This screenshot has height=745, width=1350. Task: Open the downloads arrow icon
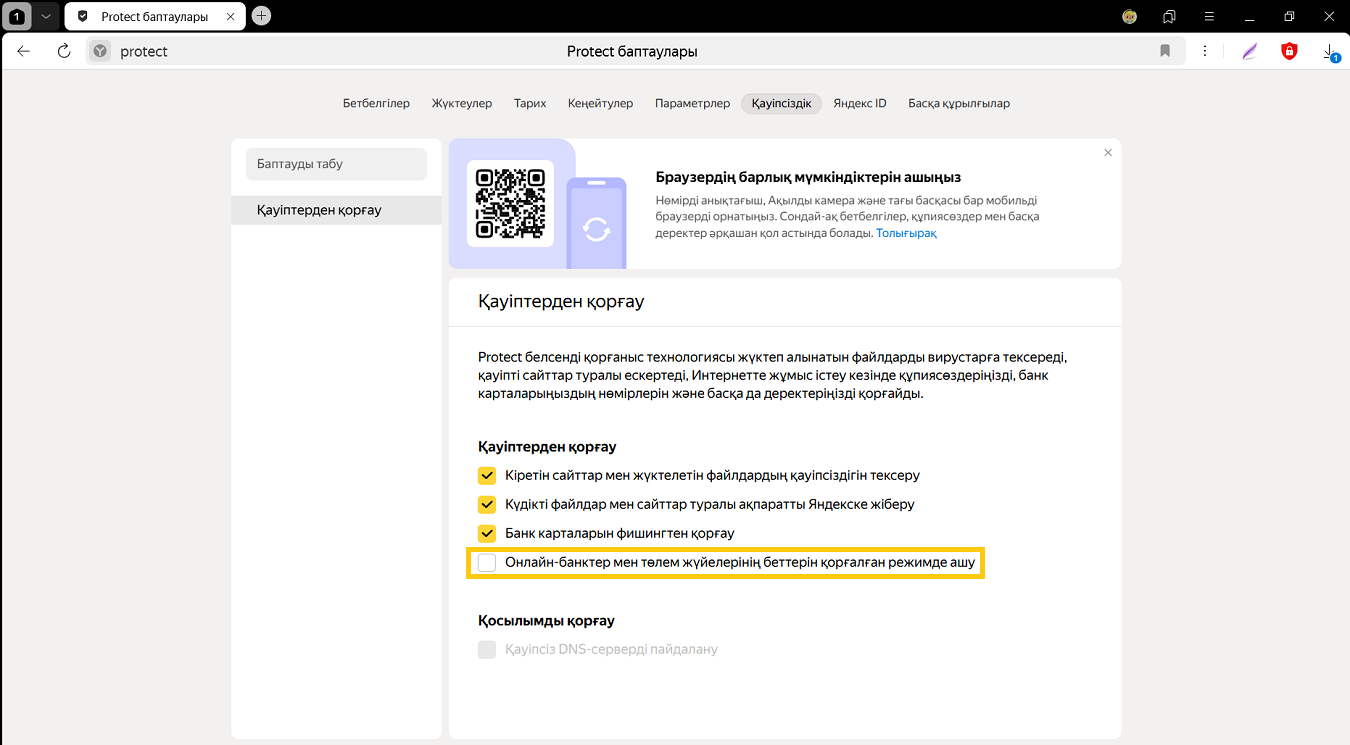point(1329,51)
